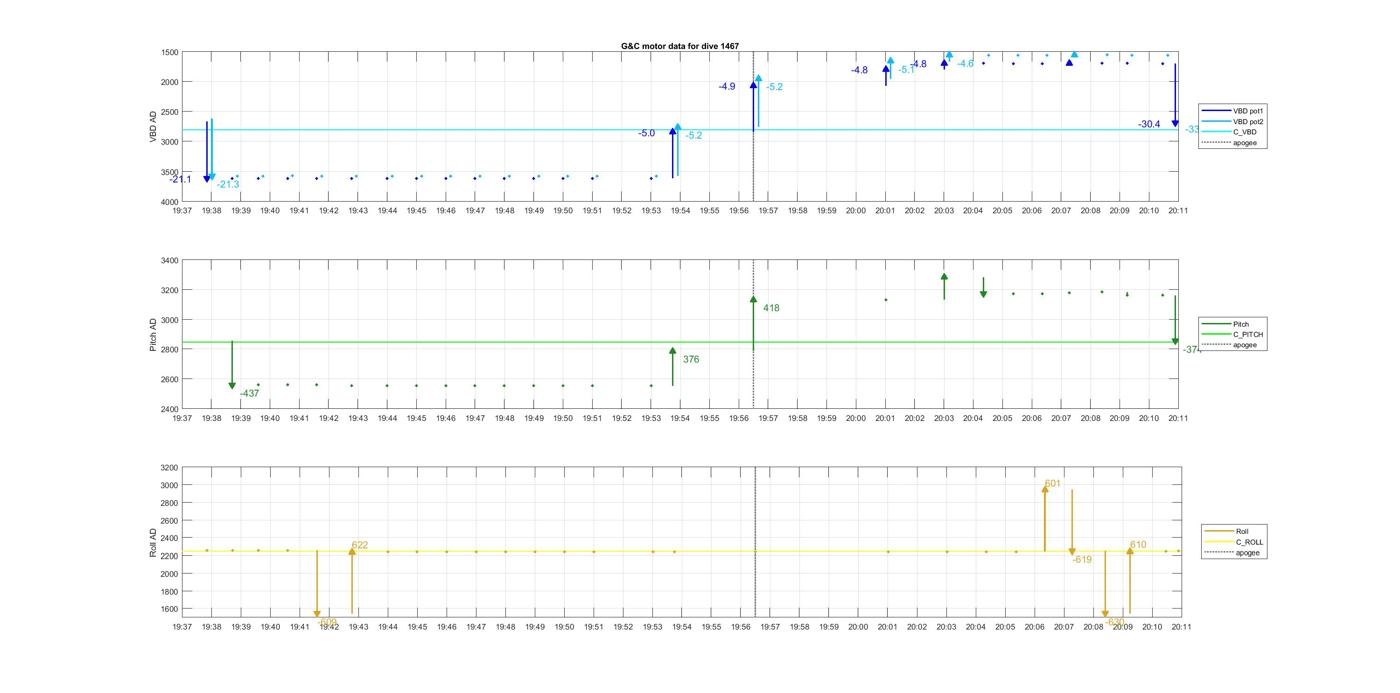The height and width of the screenshot is (693, 1400).
Task: Click the "4000" tick on VBD y-axis
Action: pos(167,202)
